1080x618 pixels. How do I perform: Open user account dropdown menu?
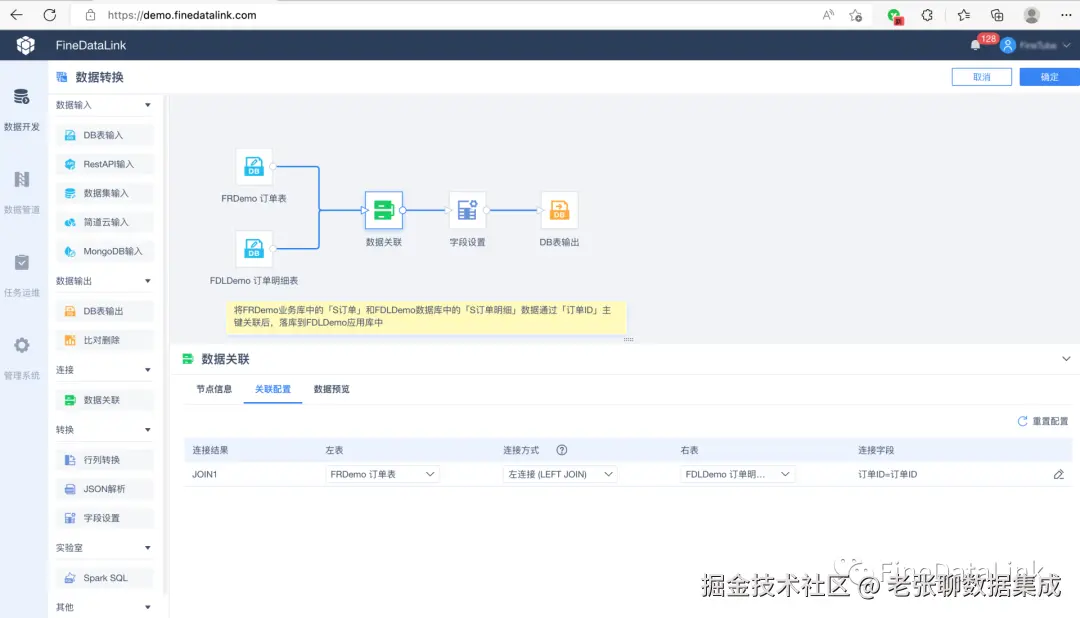[1036, 45]
